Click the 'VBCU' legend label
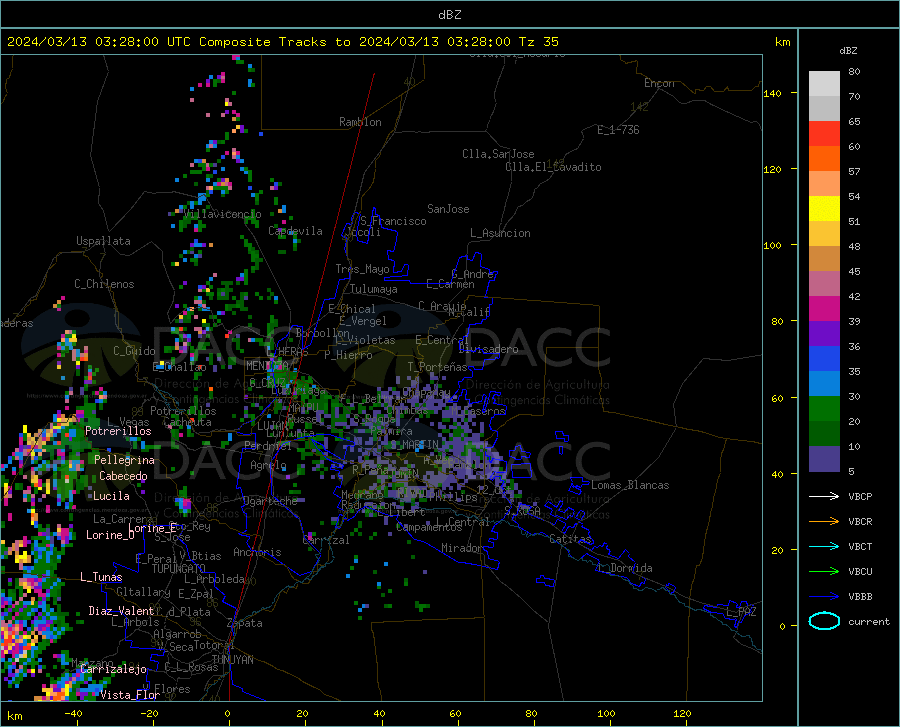This screenshot has height=727, width=900. click(860, 572)
